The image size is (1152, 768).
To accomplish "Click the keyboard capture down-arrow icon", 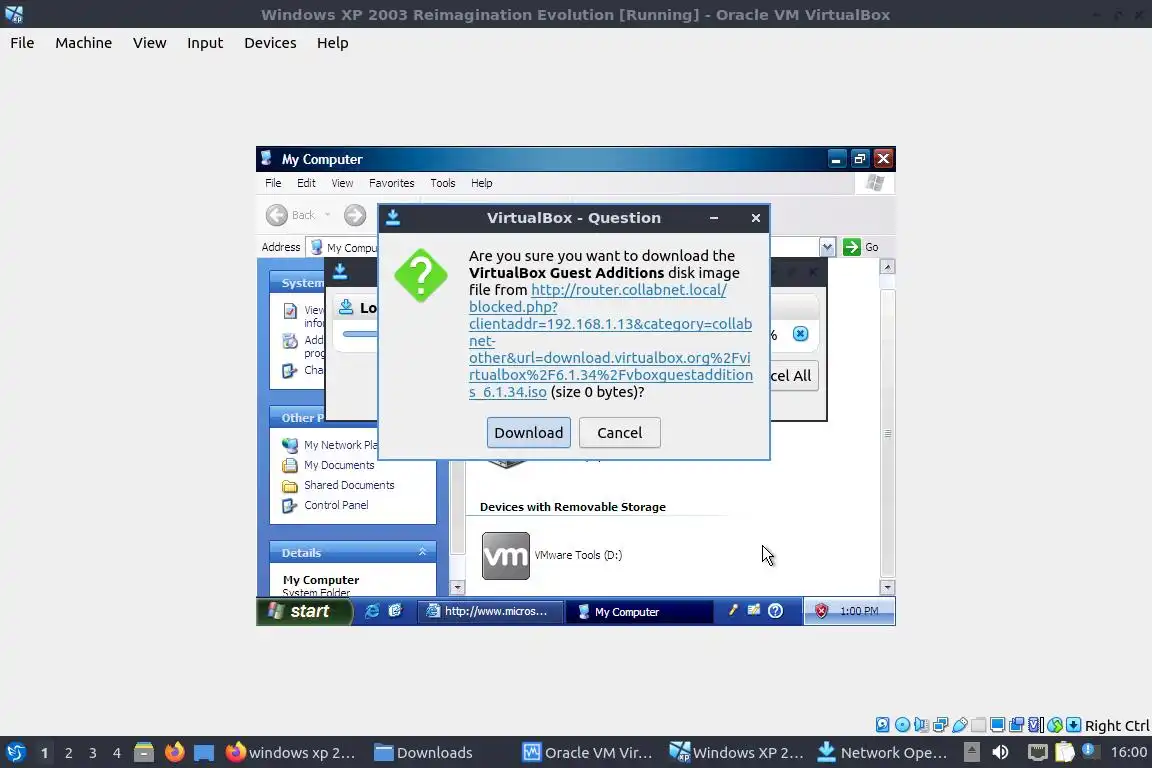I will point(1073,725).
